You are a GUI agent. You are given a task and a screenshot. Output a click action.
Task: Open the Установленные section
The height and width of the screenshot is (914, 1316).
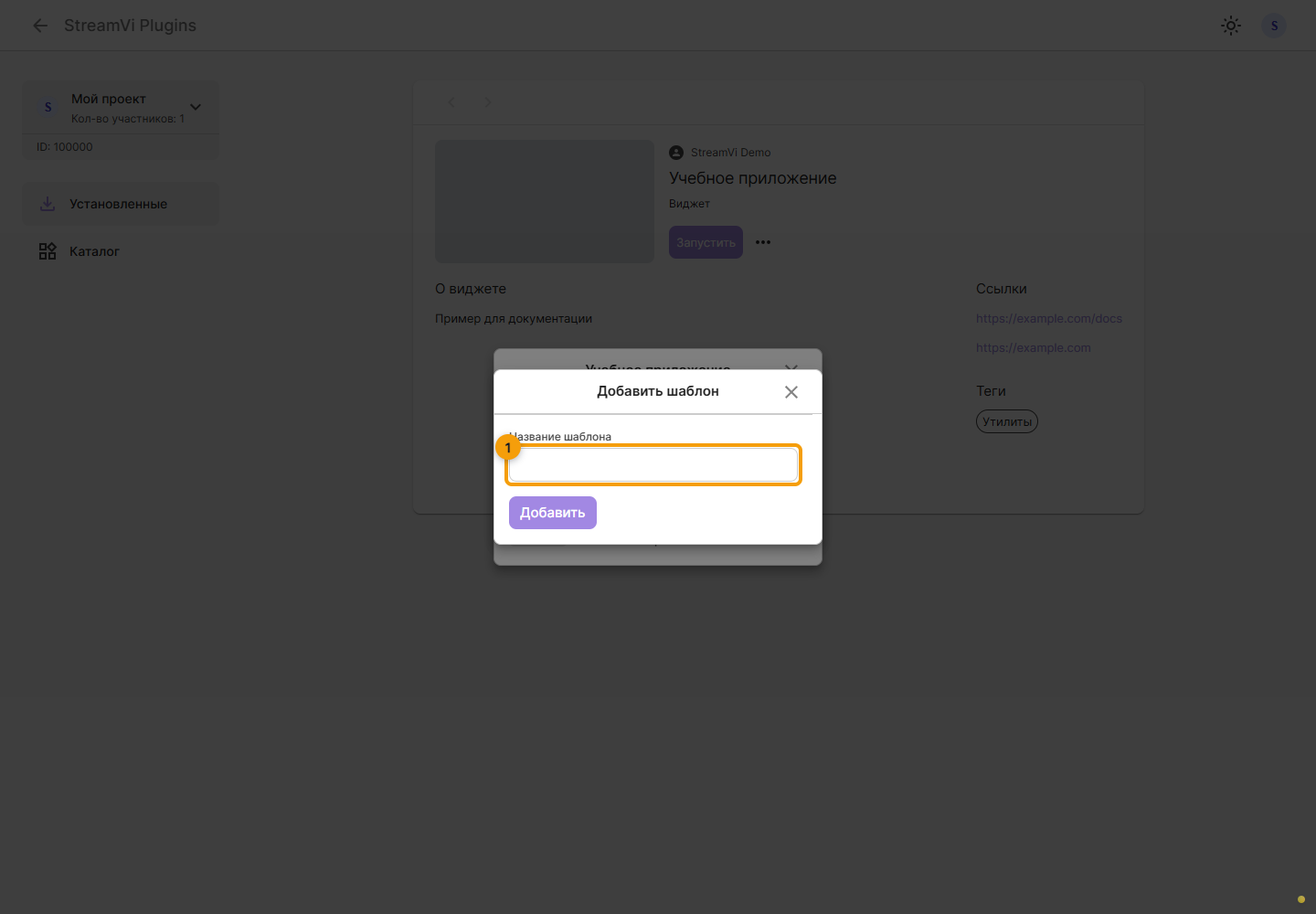click(x=121, y=204)
